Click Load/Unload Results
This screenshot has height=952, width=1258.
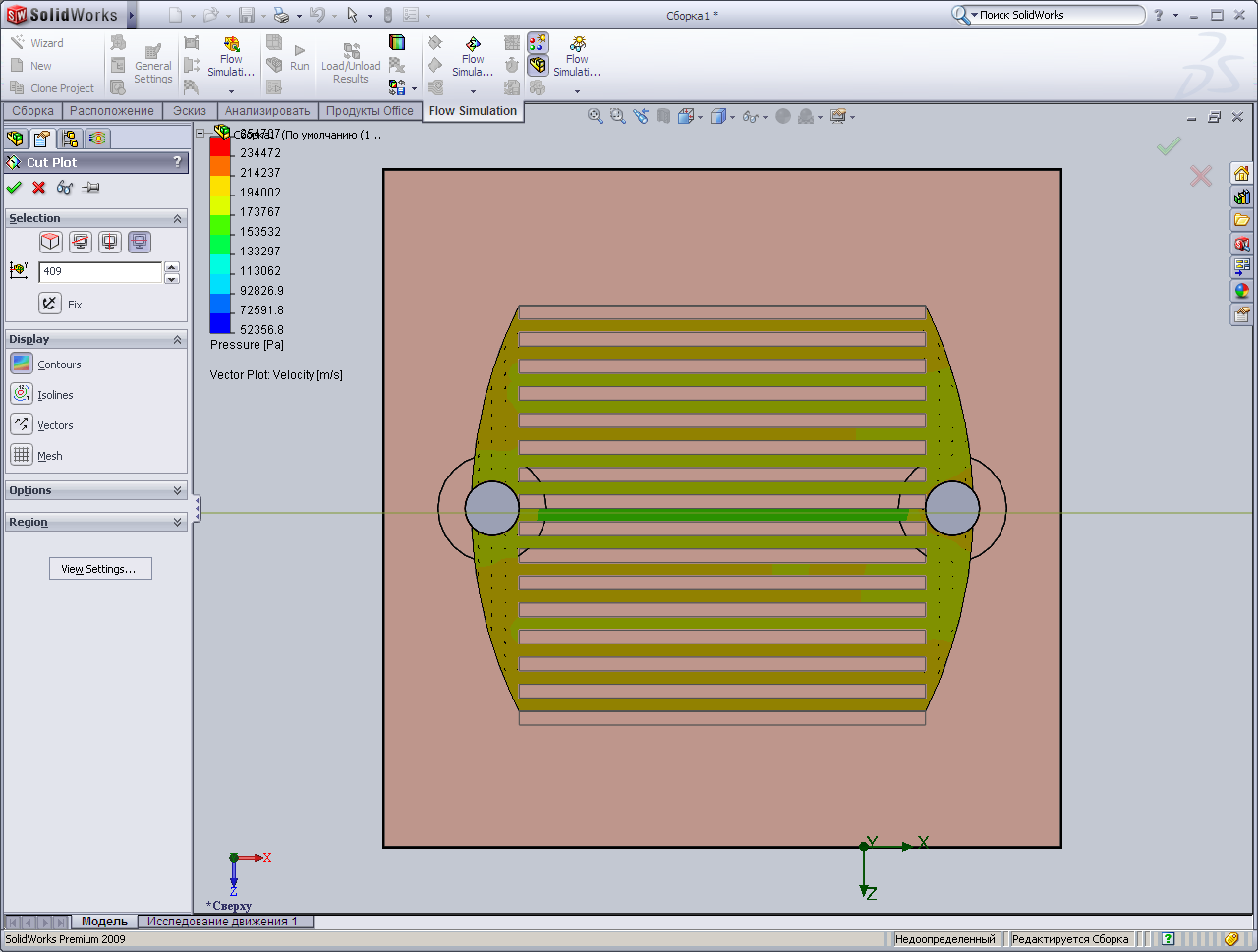tap(351, 62)
